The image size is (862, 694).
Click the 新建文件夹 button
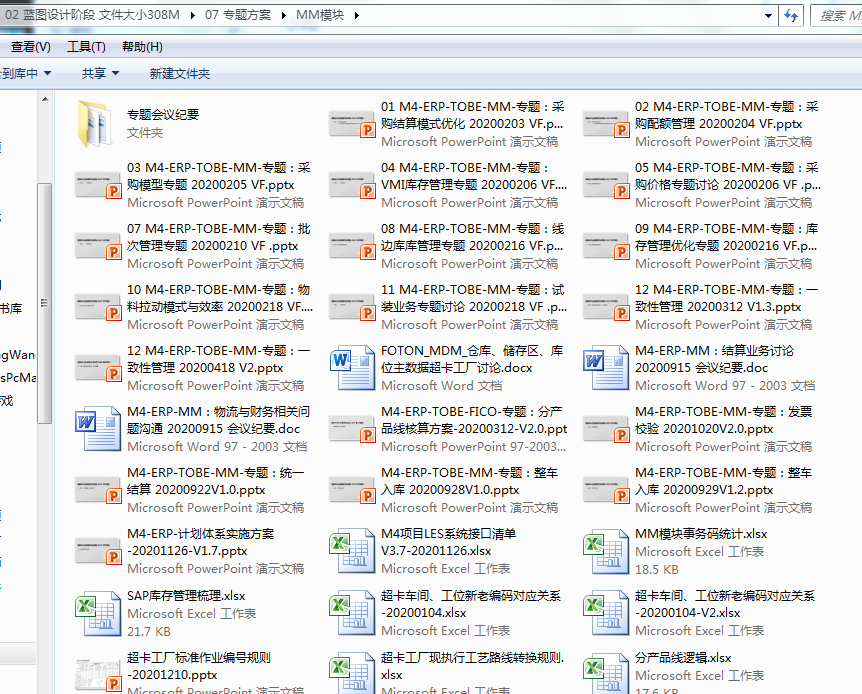click(179, 73)
